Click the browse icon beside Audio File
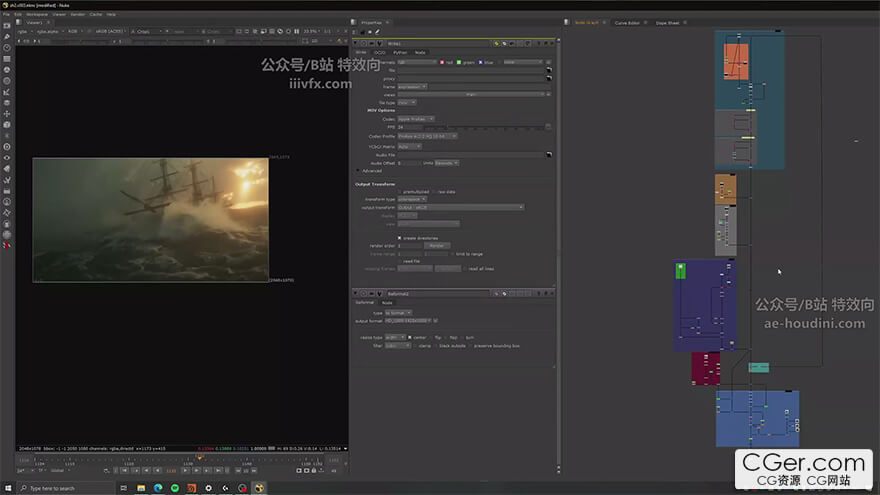The width and height of the screenshot is (880, 495). click(x=549, y=155)
